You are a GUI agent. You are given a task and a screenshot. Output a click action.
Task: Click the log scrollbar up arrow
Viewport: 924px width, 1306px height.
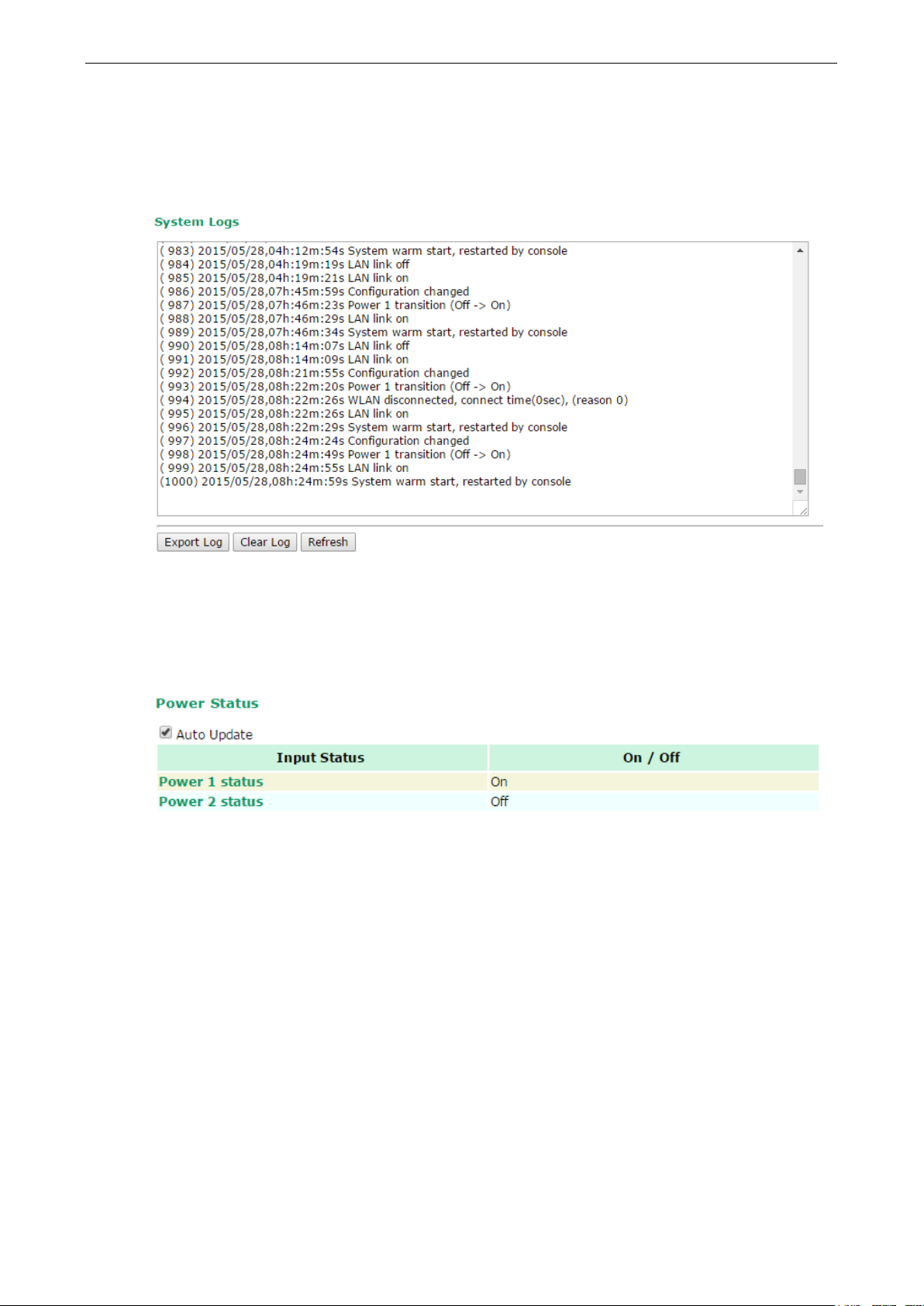point(800,250)
